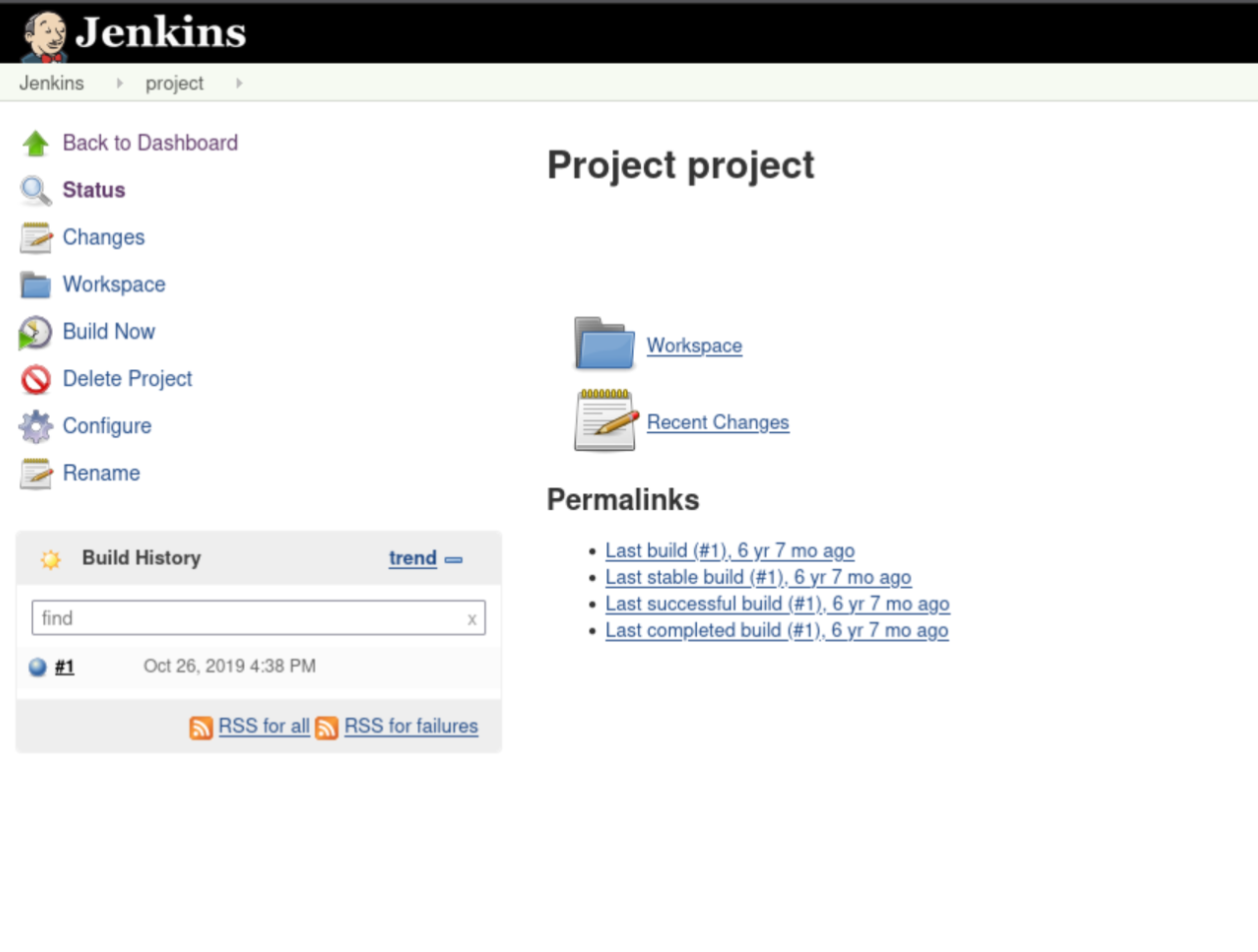Click the red Delete Project icon

coord(36,379)
